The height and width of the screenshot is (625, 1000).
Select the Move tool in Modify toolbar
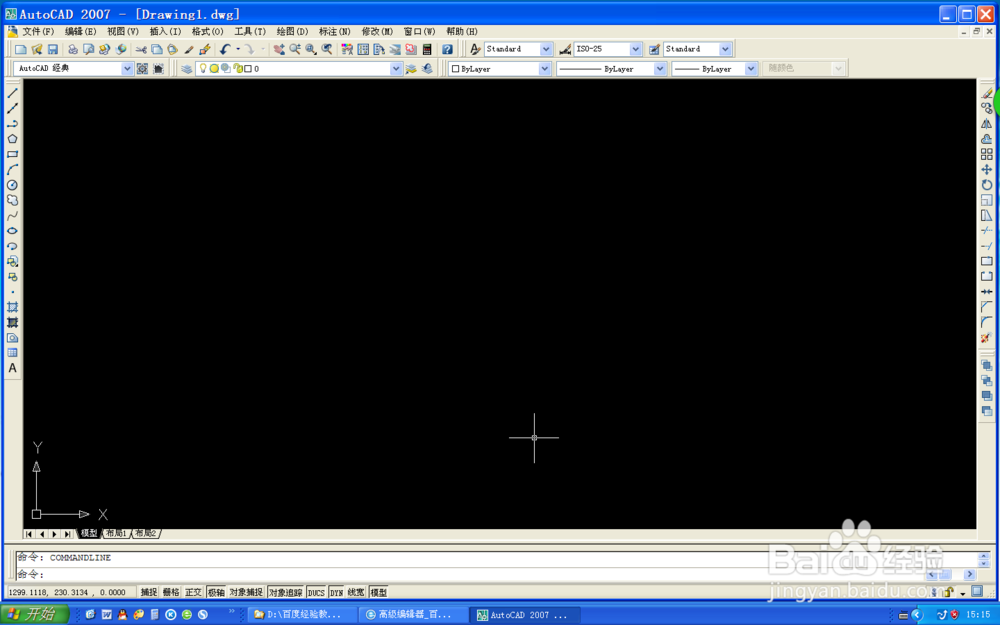tap(987, 170)
